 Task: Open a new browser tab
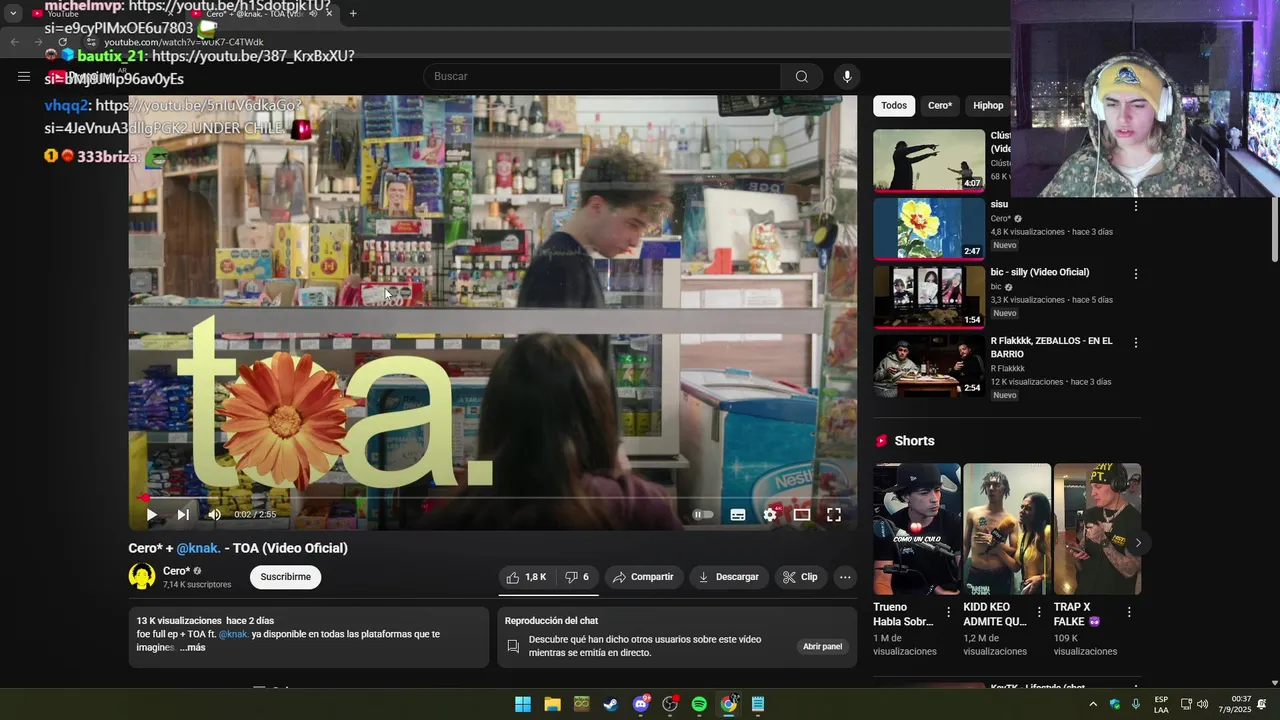tap(353, 14)
